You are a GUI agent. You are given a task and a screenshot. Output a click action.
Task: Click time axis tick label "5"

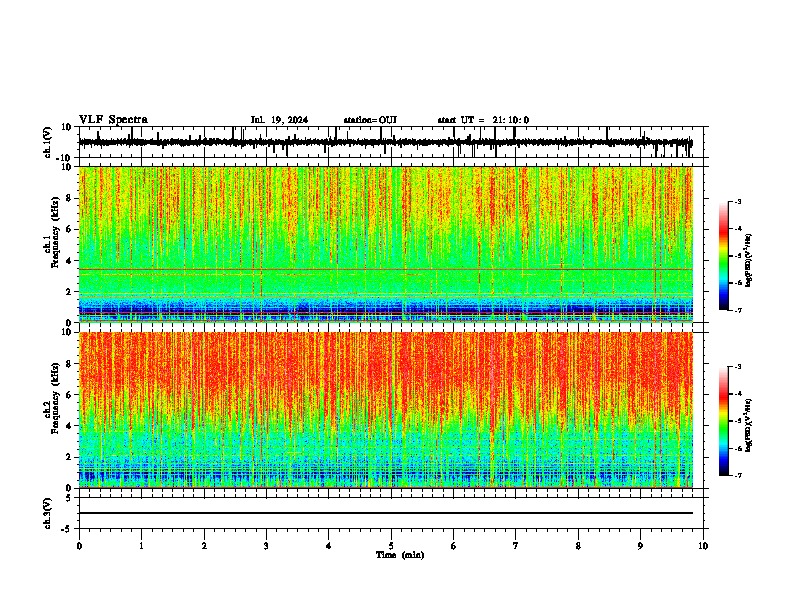391,546
